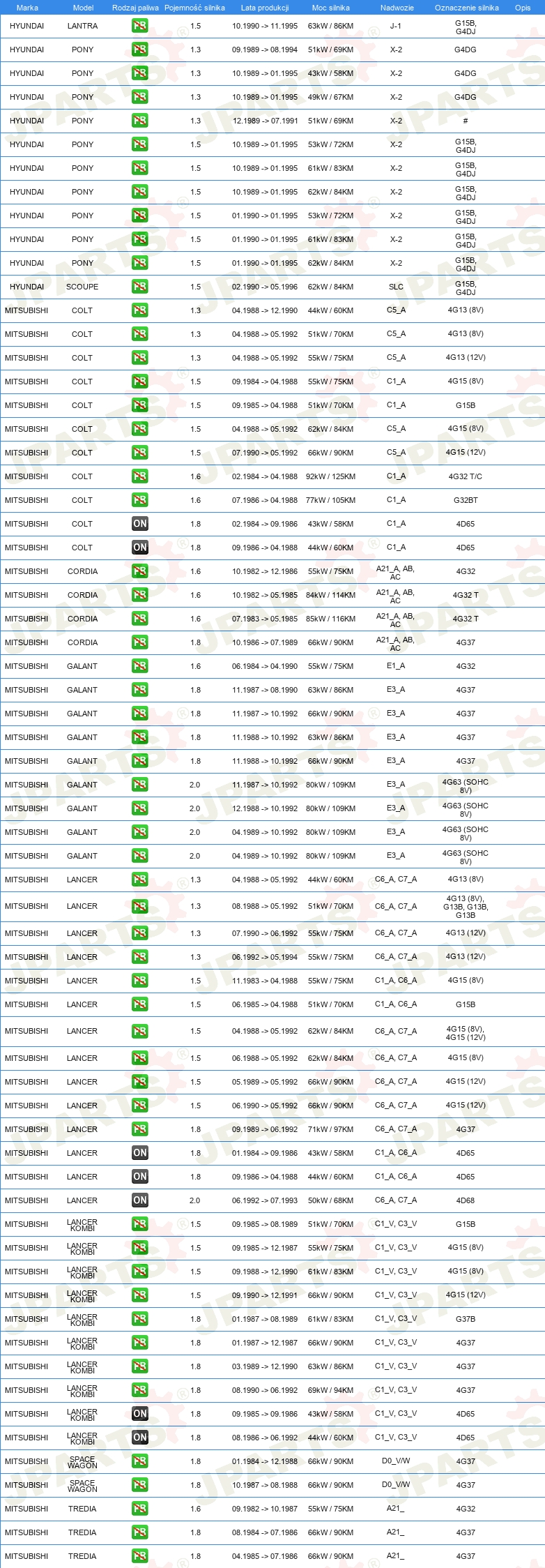The width and height of the screenshot is (545, 1568).
Task: Click the PB icon for LANCER 4G13 (8V), G13B row
Action: pyautogui.click(x=139, y=906)
